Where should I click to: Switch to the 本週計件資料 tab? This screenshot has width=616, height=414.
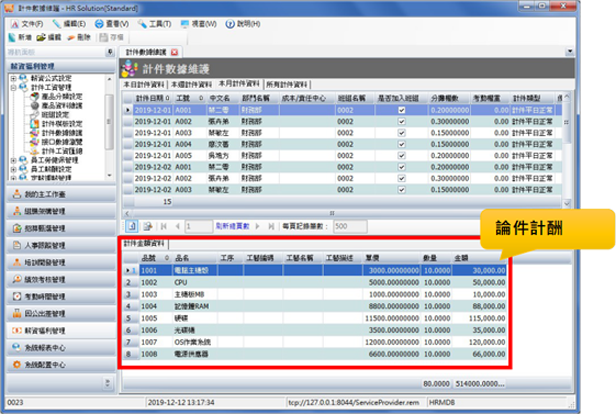coord(189,84)
